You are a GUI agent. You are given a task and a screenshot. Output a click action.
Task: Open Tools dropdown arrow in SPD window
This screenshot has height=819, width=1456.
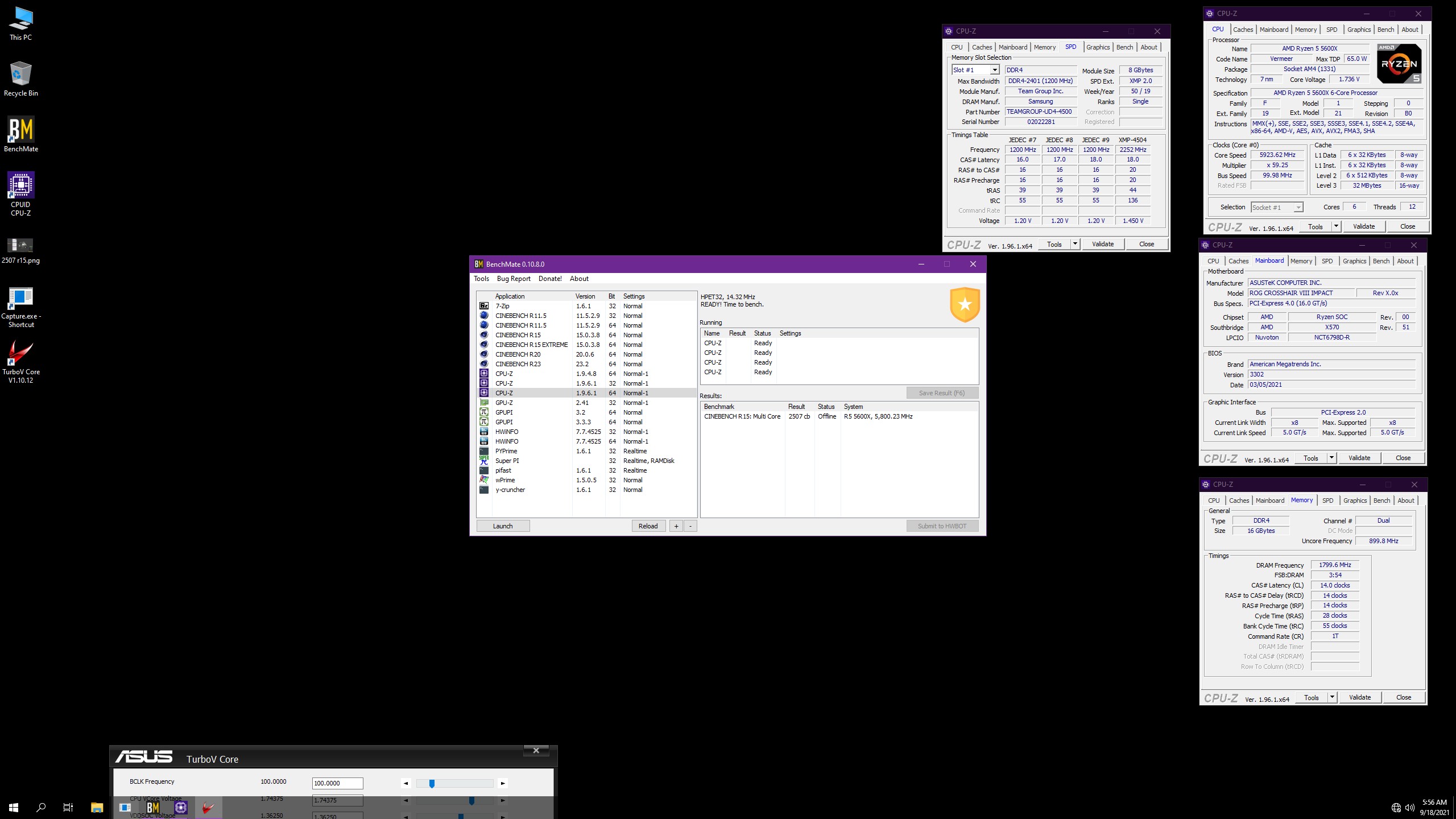pyautogui.click(x=1075, y=244)
